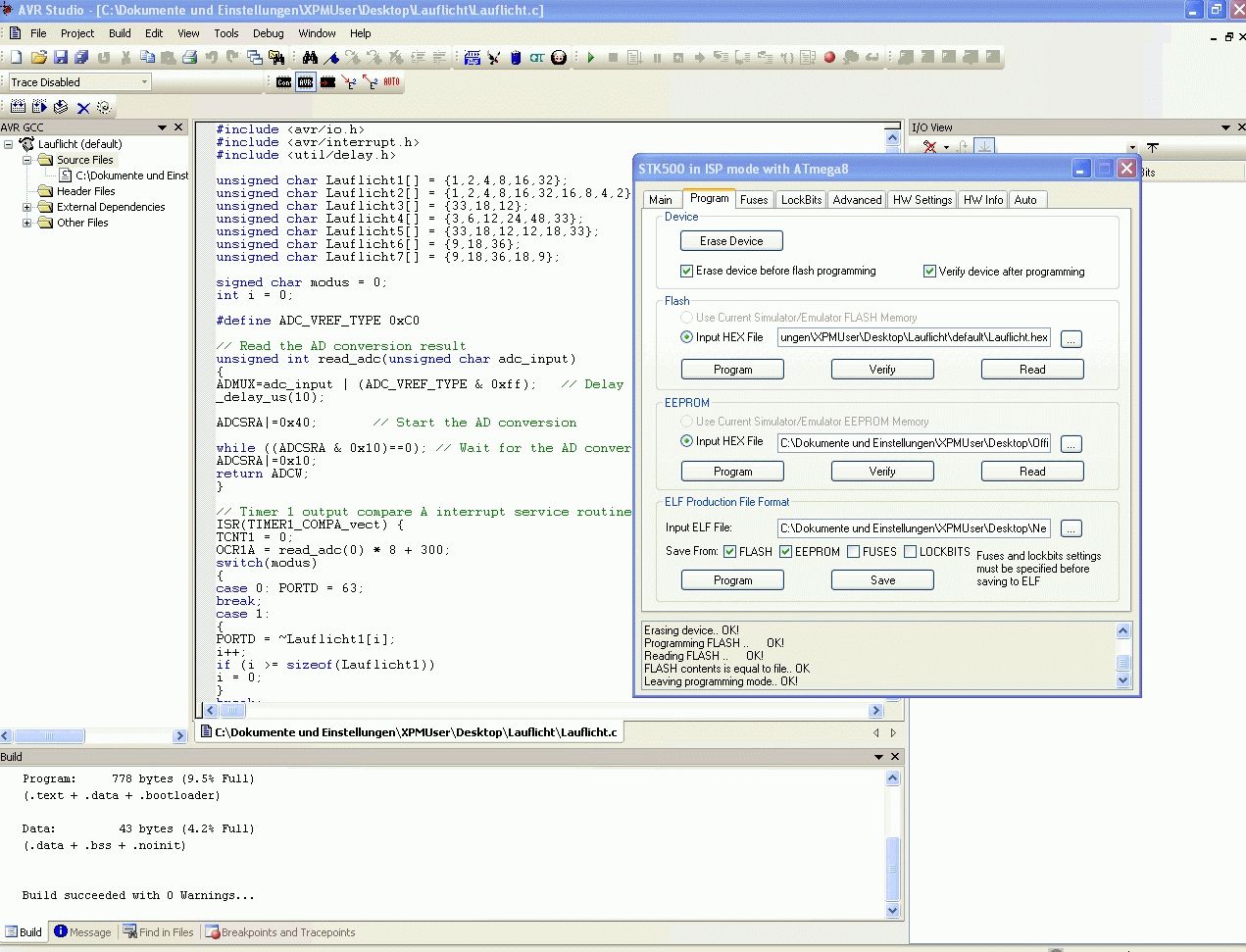The width and height of the screenshot is (1246, 952).
Task: Enable the FUSES save checkbox
Action: (854, 552)
